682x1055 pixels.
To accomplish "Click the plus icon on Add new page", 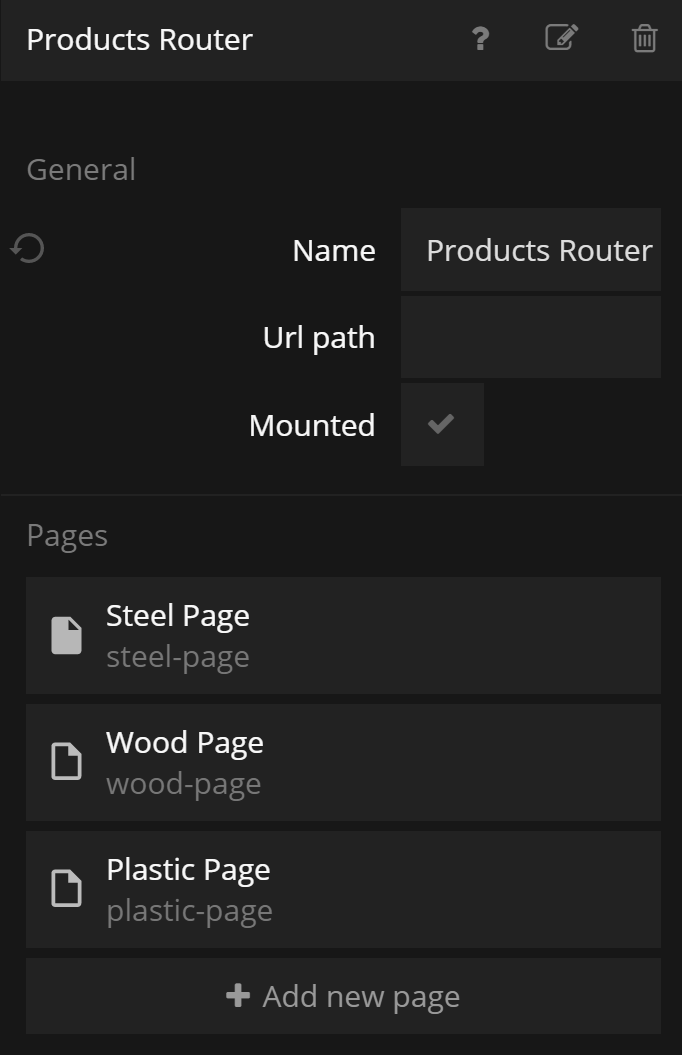I will (238, 996).
